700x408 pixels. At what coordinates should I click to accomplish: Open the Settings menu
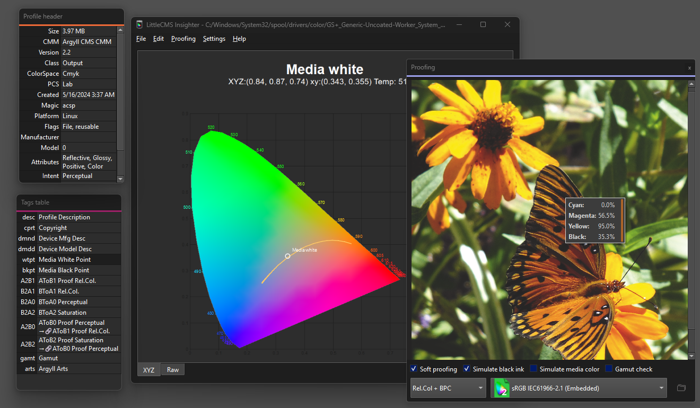(214, 39)
